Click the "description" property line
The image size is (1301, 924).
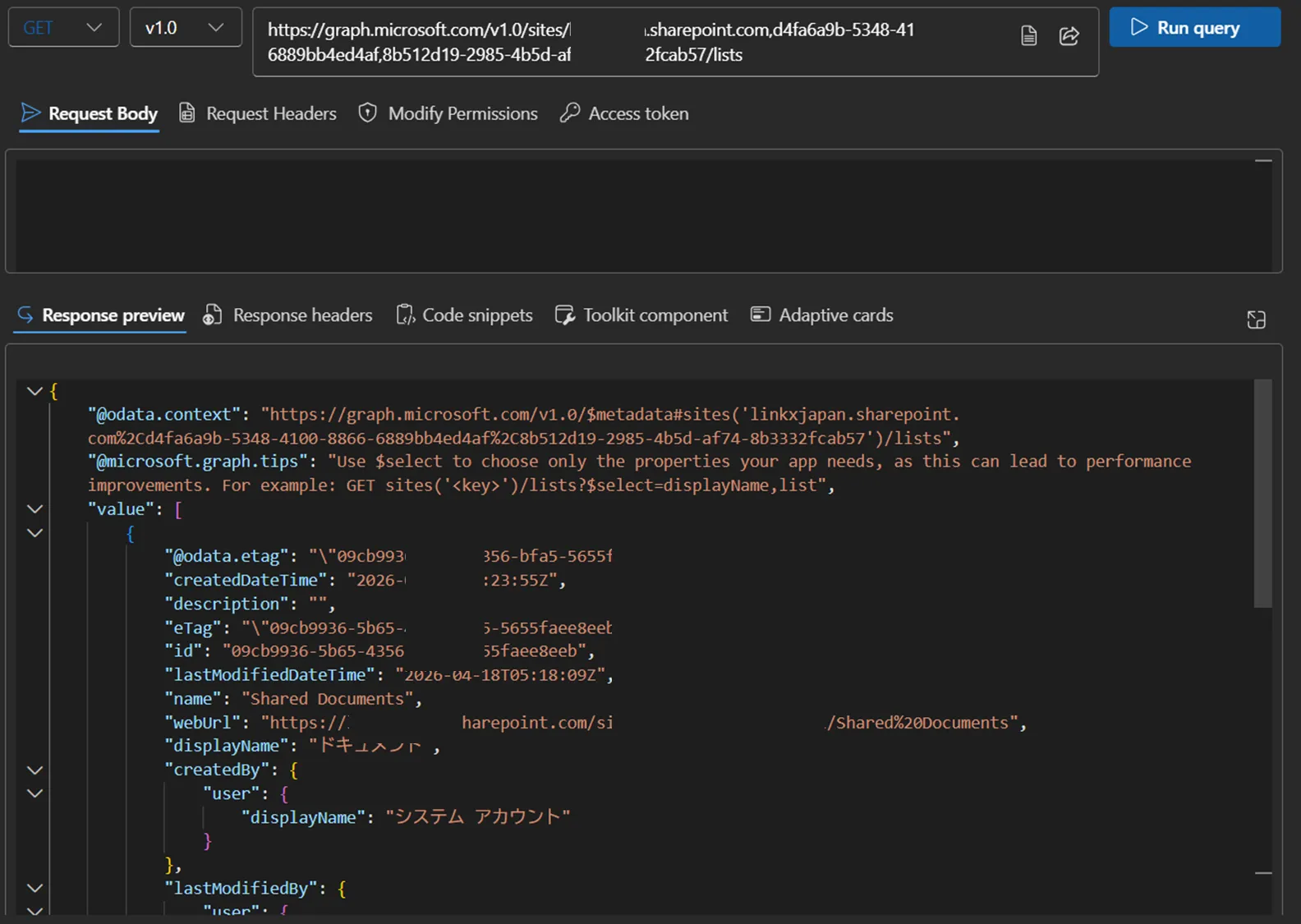click(250, 604)
